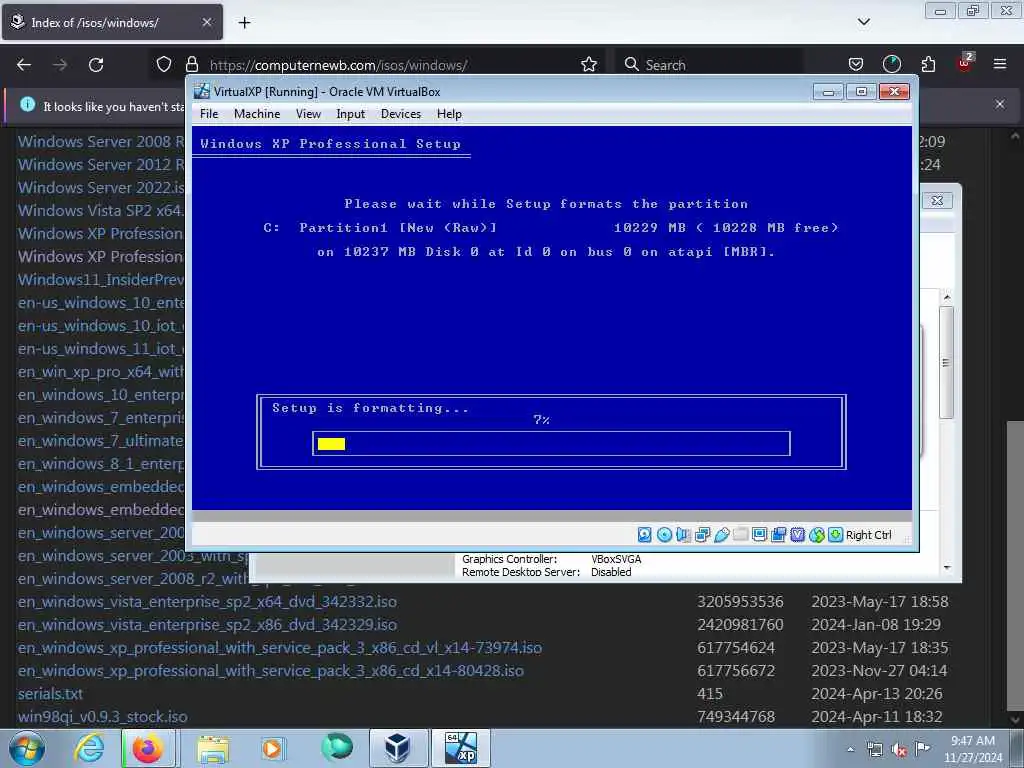Screen dimensions: 1024x768
Task: Click the padlock site security icon
Action: tap(191, 65)
